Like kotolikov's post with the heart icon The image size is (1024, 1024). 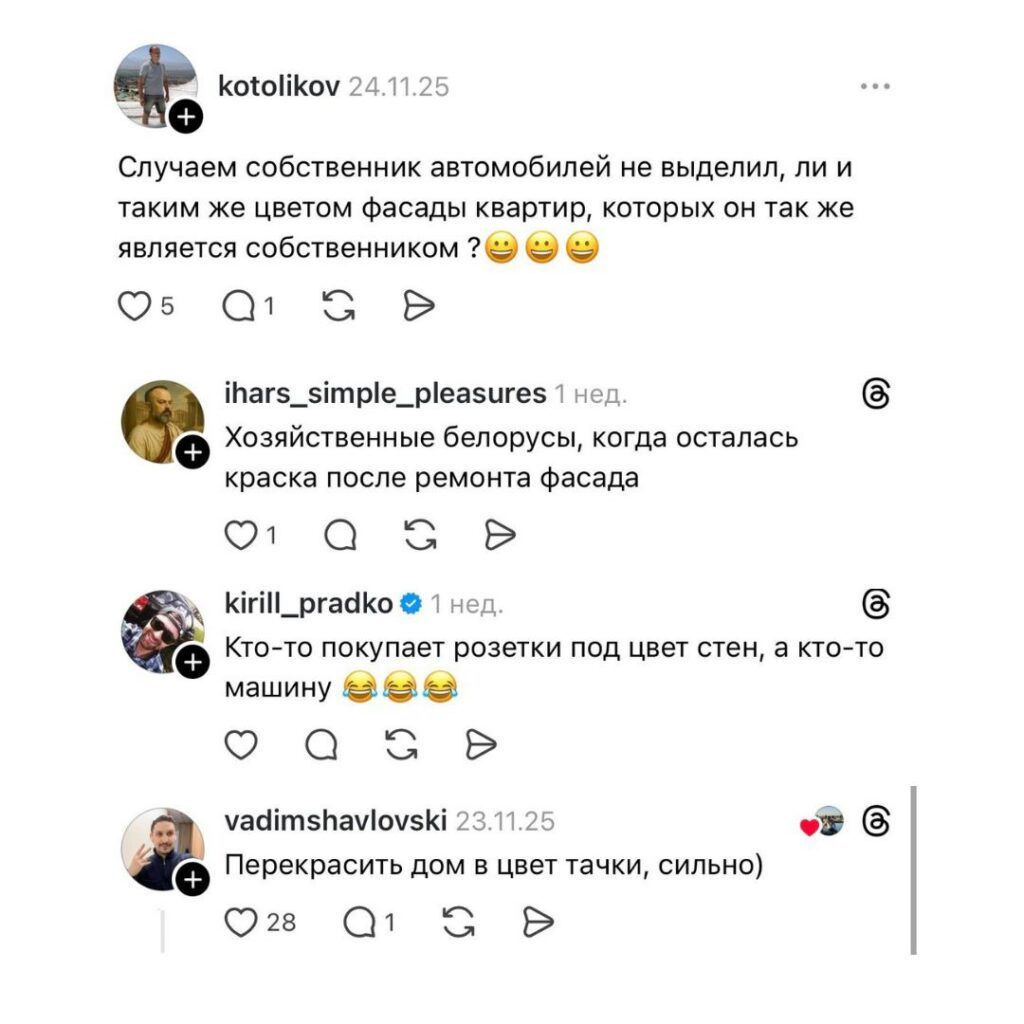(x=134, y=306)
